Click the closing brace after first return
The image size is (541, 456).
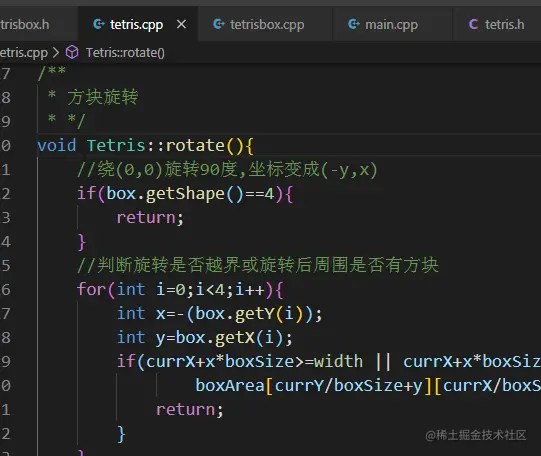[81, 242]
